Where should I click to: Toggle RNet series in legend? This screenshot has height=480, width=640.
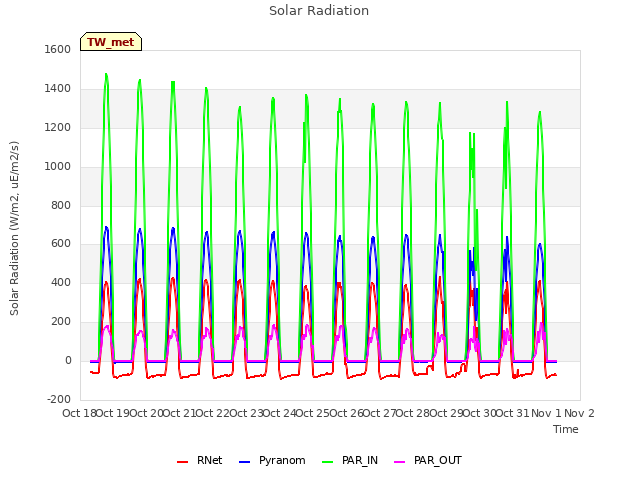pos(200,460)
